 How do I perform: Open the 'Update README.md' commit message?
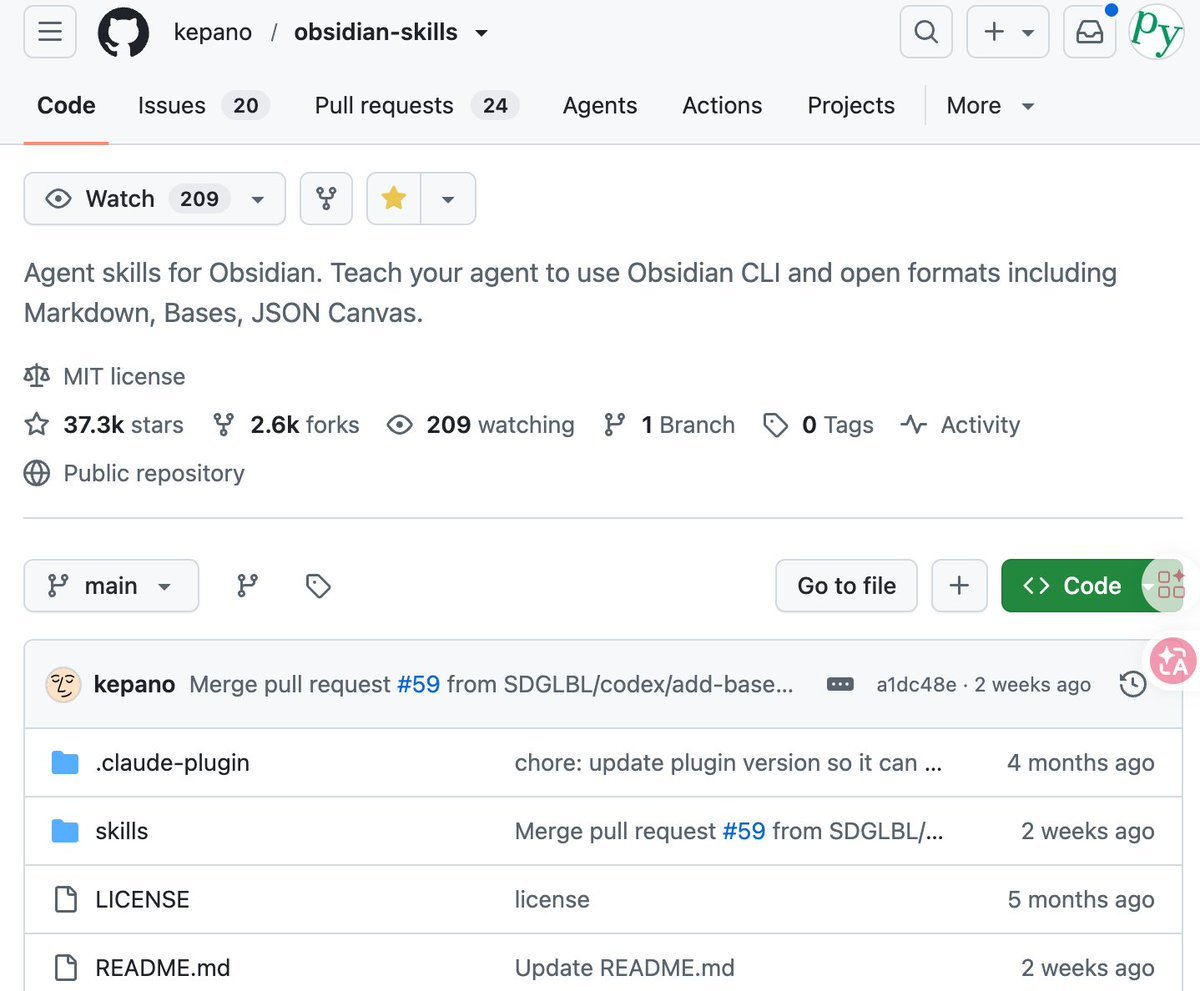pos(624,967)
